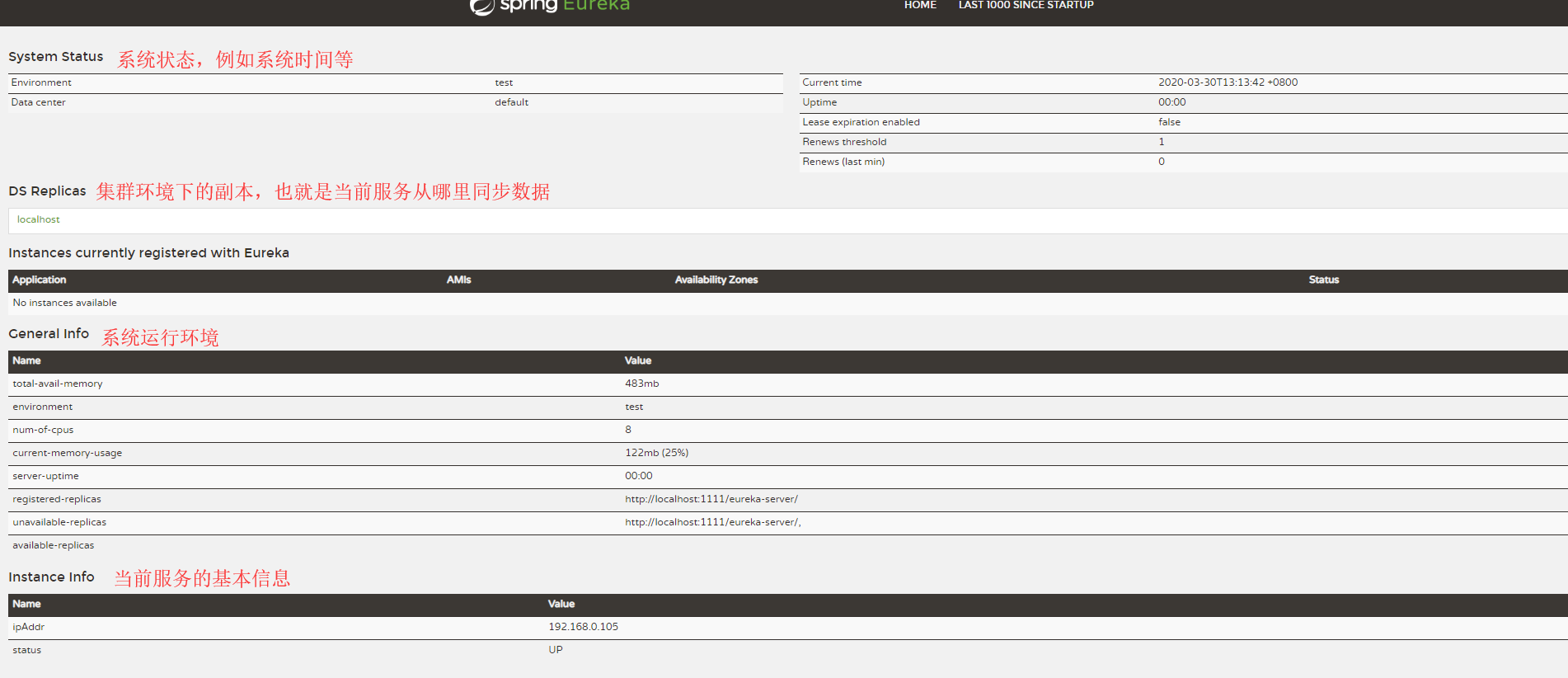1568x678 pixels.
Task: Click the Renews threshold label
Action: (x=844, y=142)
